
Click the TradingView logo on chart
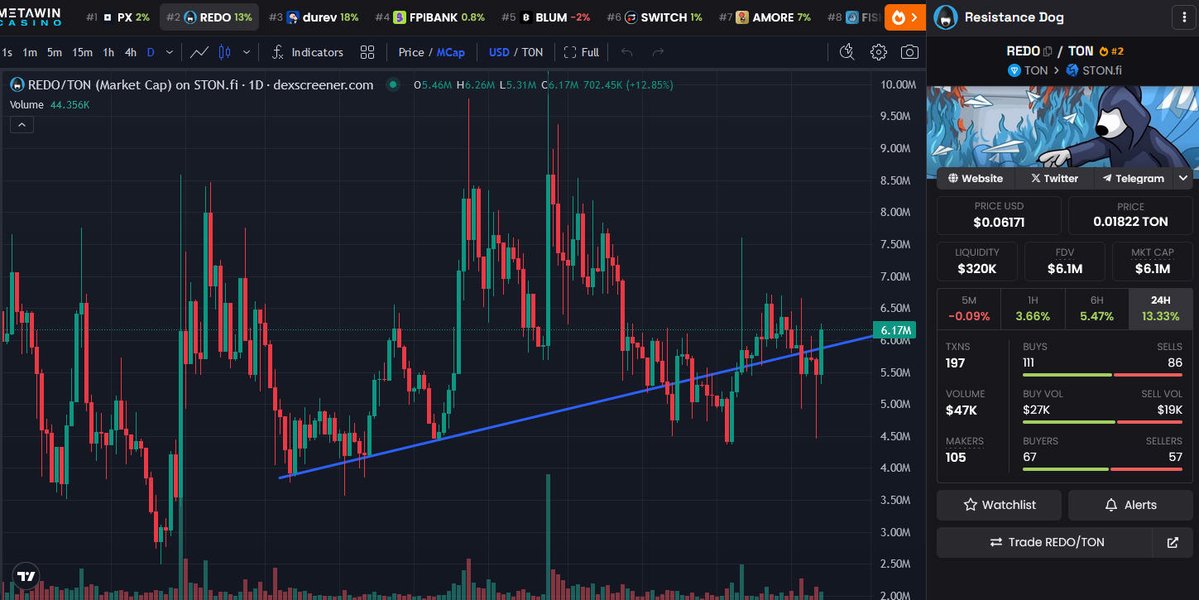(26, 576)
